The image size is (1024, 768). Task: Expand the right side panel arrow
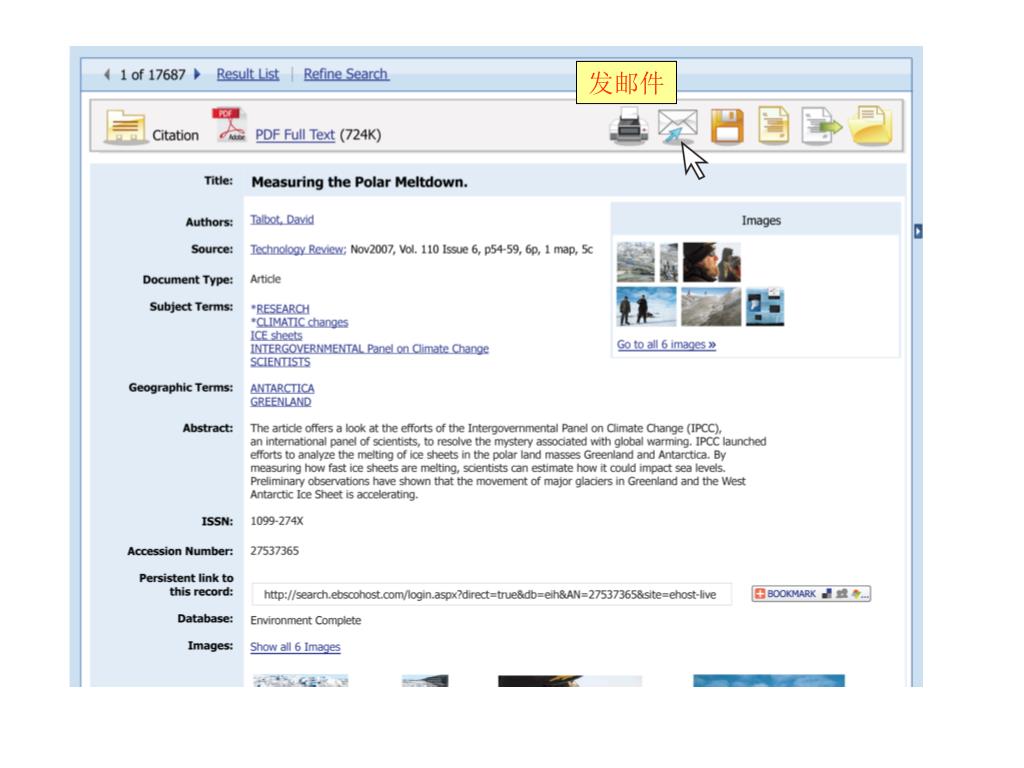coord(918,231)
